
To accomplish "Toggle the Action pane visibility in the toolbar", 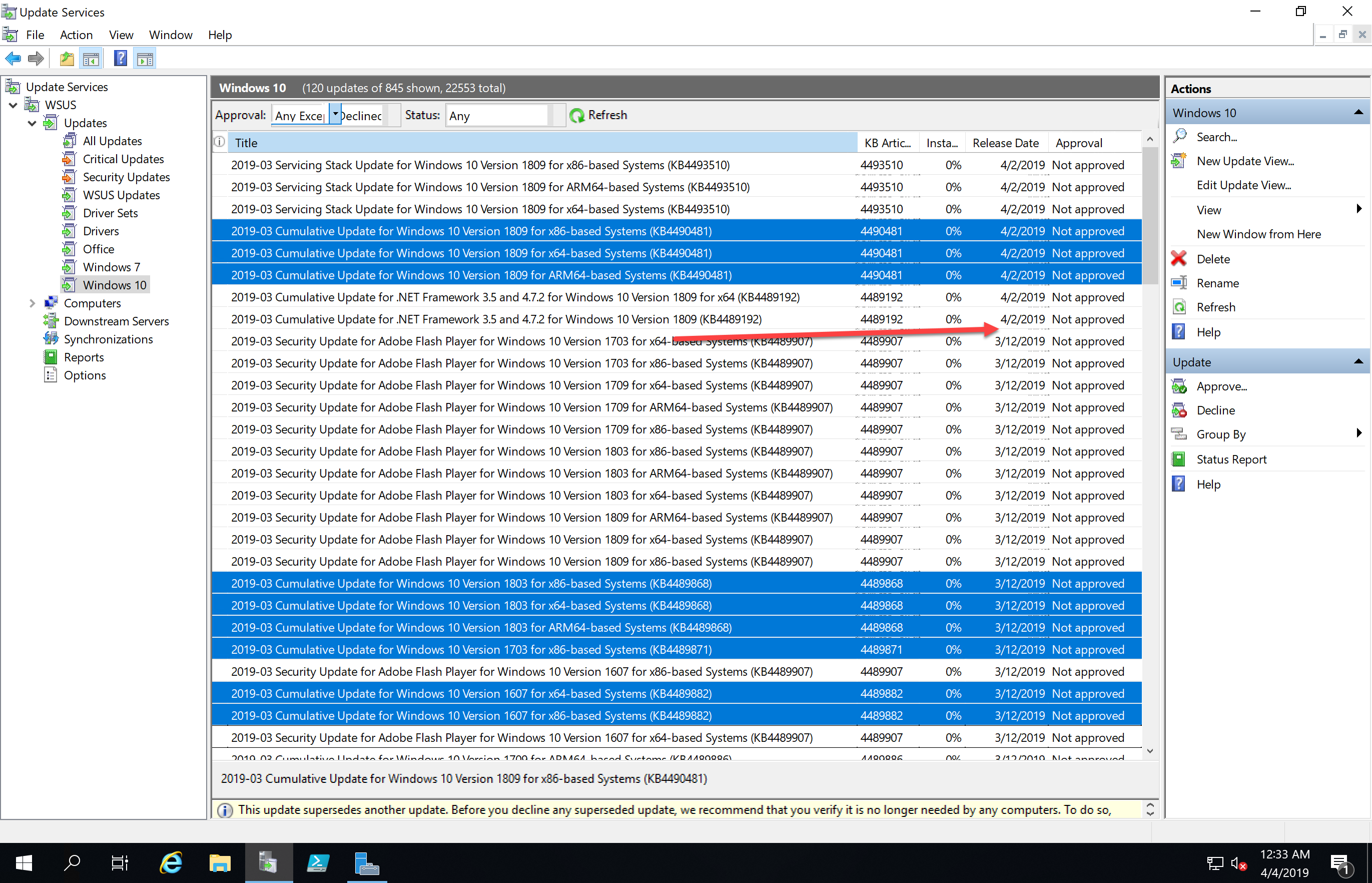I will click(x=145, y=58).
